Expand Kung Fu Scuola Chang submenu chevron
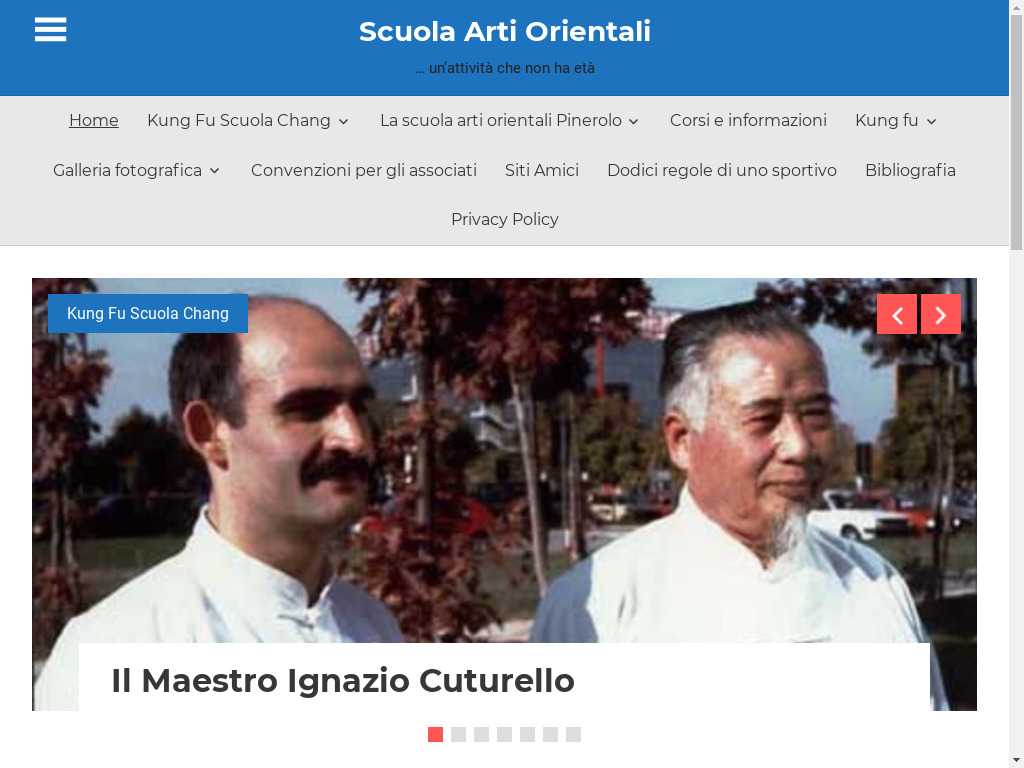1024x768 pixels. [344, 121]
